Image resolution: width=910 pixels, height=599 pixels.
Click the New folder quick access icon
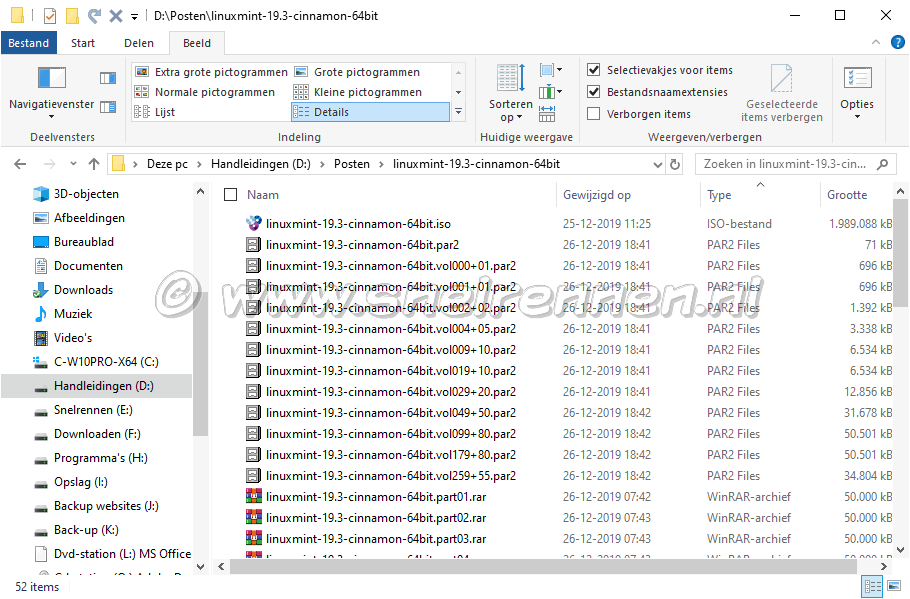(x=73, y=16)
